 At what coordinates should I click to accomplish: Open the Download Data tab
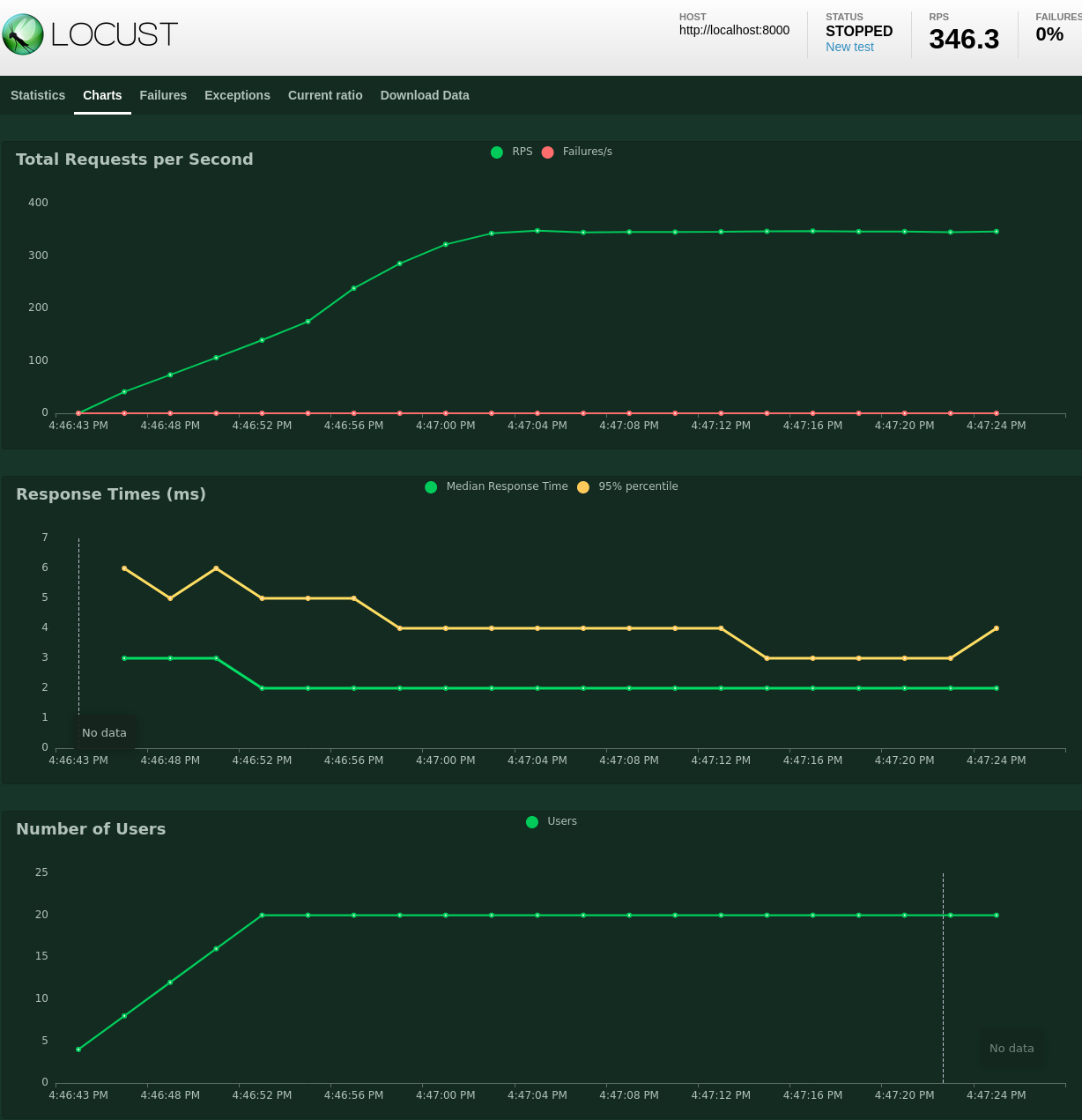(x=425, y=95)
